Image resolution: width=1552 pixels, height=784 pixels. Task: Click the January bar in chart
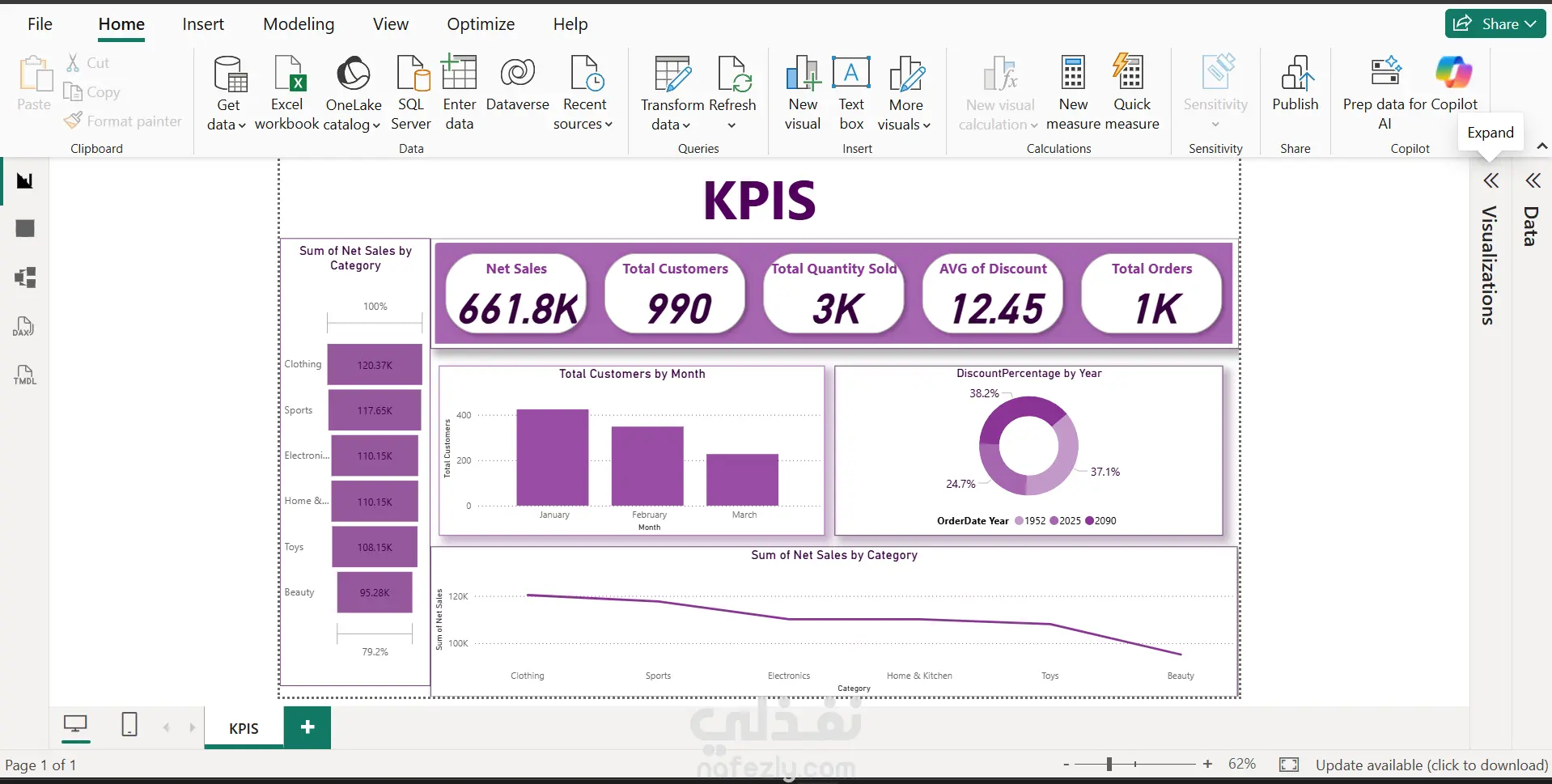[x=553, y=457]
